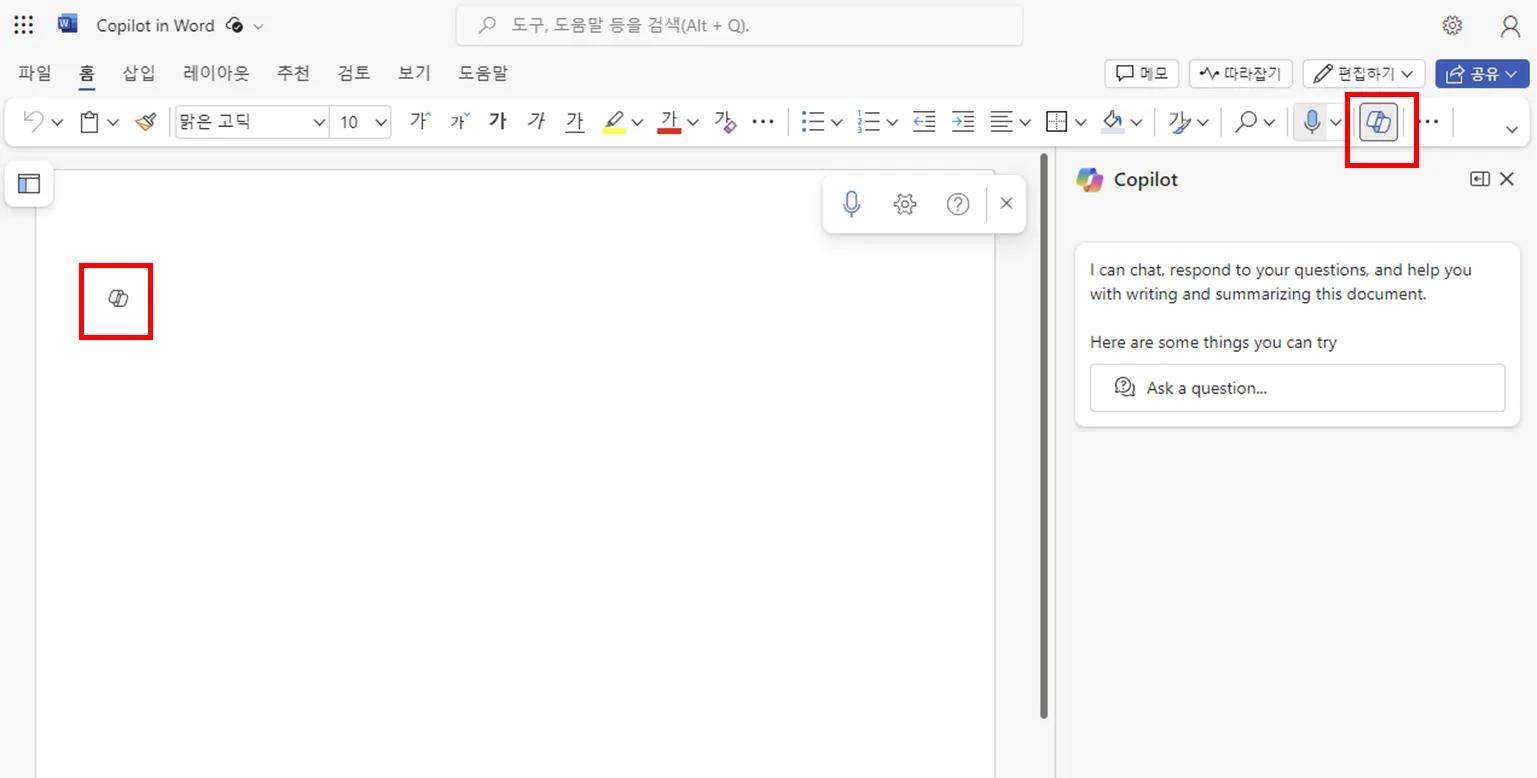This screenshot has height=778, width=1537.
Task: Expand the bullet list style arrow
Action: click(x=837, y=123)
